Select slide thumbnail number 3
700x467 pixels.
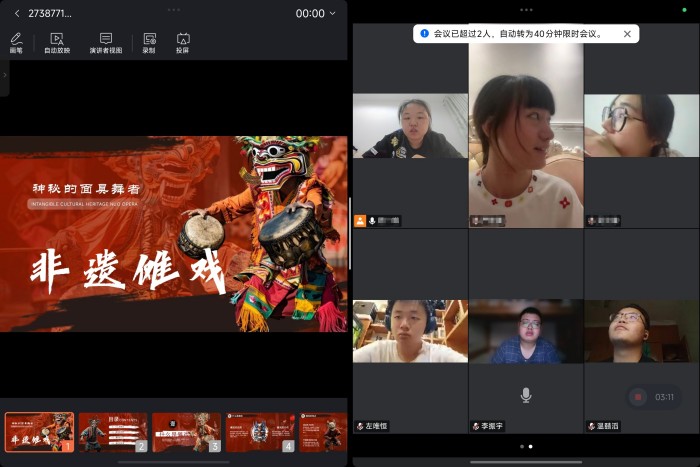point(186,432)
